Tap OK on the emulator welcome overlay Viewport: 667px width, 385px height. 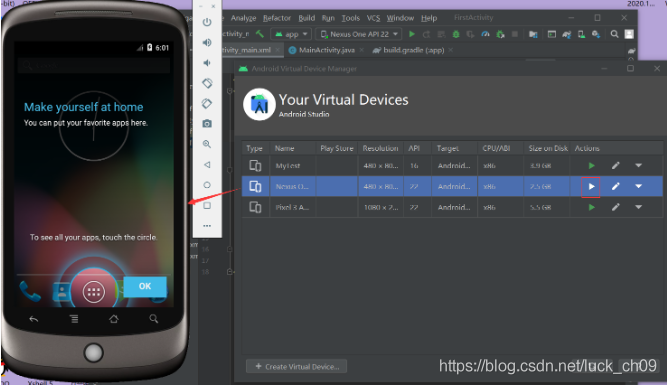tap(145, 286)
